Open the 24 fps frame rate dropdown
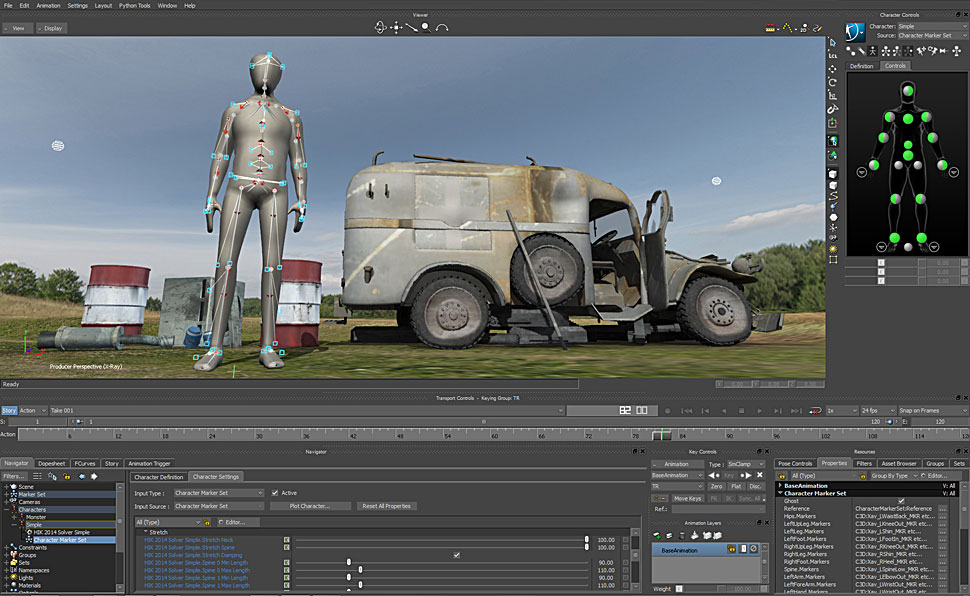Image resolution: width=970 pixels, height=596 pixels. pos(876,410)
